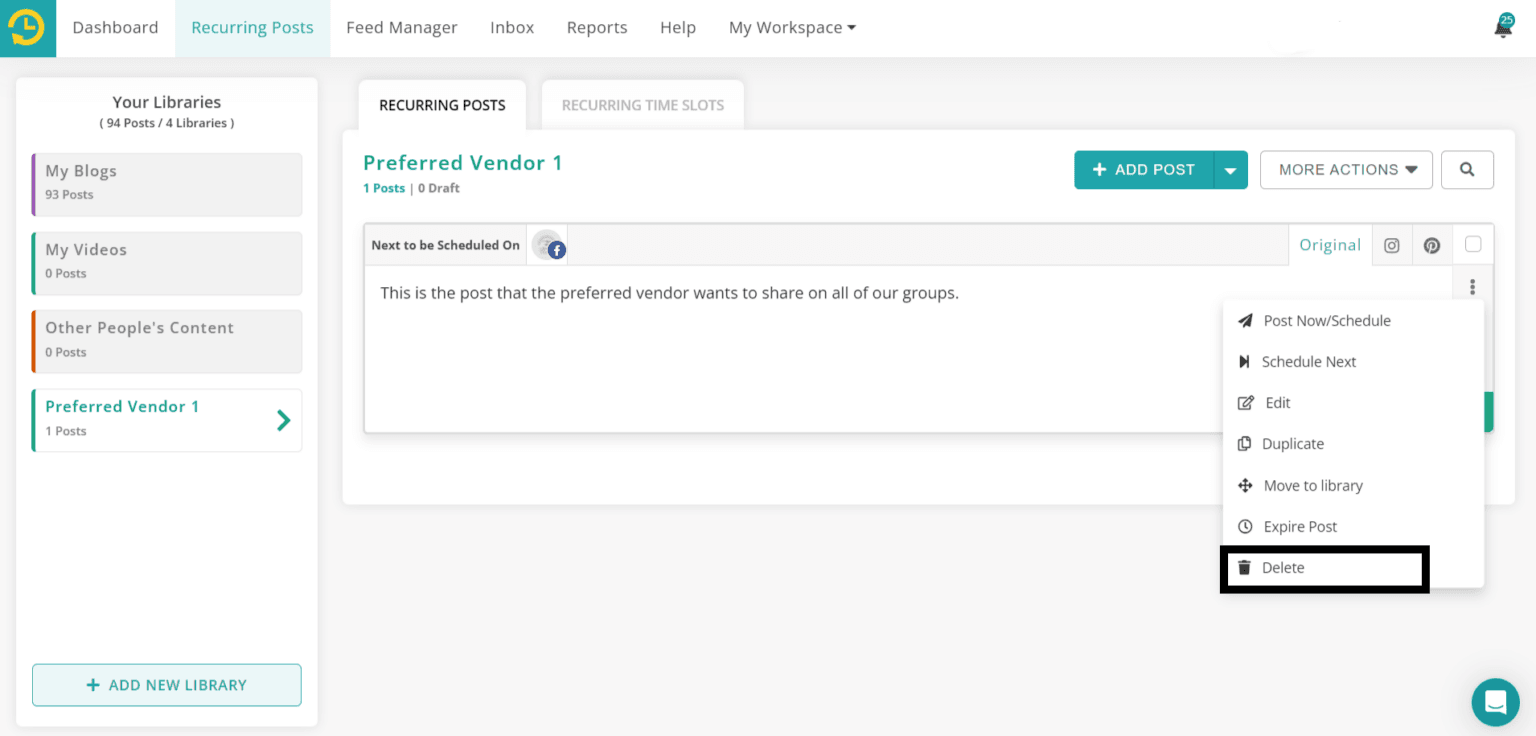This screenshot has width=1536, height=736.
Task: Open the chat support widget
Action: pyautogui.click(x=1495, y=702)
